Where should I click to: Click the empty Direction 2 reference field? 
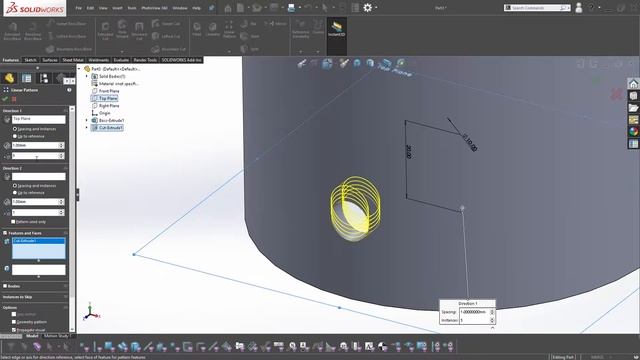(38, 176)
